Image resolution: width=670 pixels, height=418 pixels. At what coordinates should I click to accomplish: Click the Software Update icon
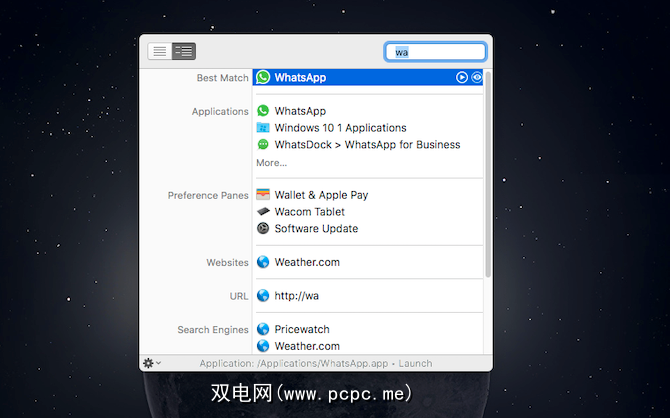263,228
